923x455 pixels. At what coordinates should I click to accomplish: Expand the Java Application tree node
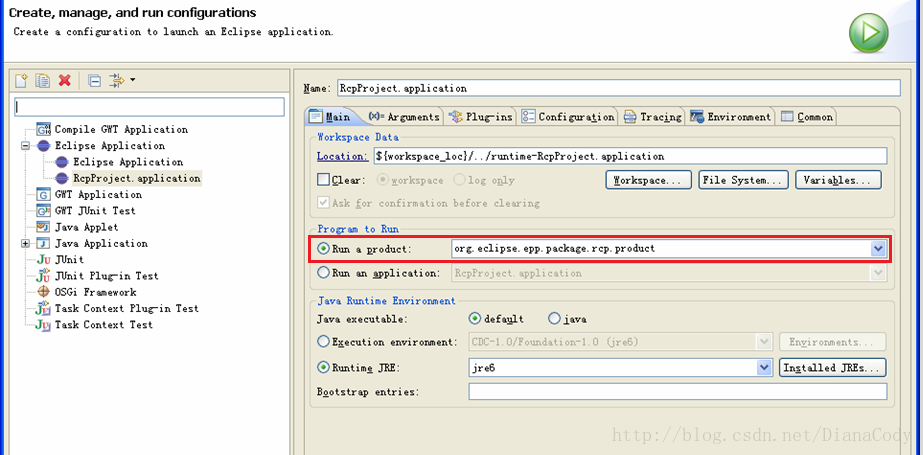pos(25,243)
